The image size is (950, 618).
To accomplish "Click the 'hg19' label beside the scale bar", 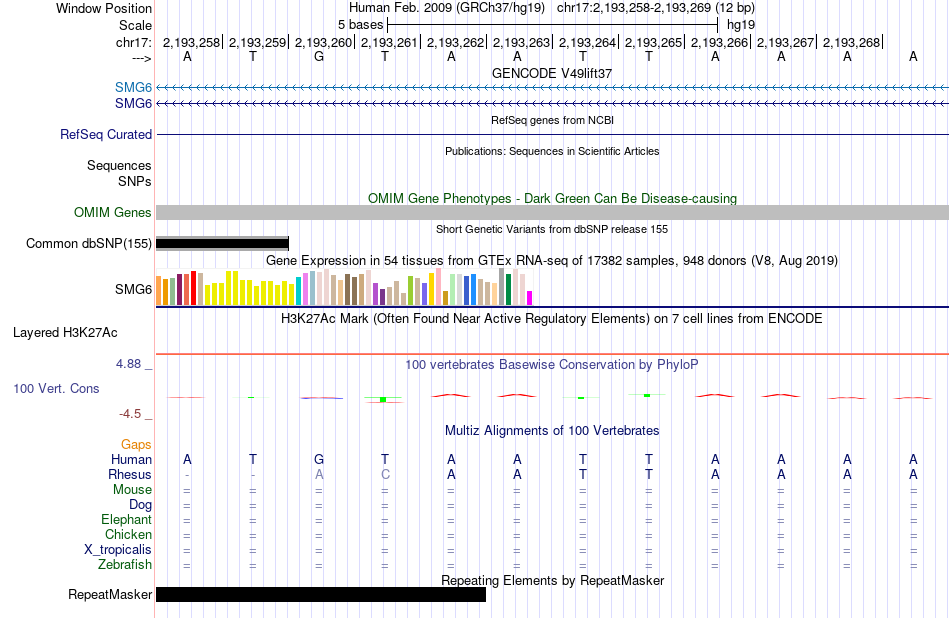I will click(741, 25).
